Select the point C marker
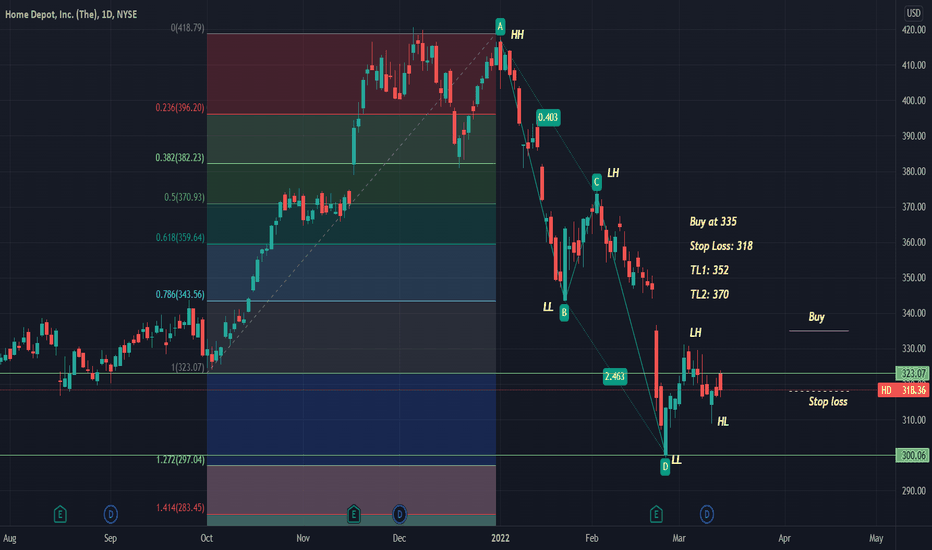 [x=597, y=182]
